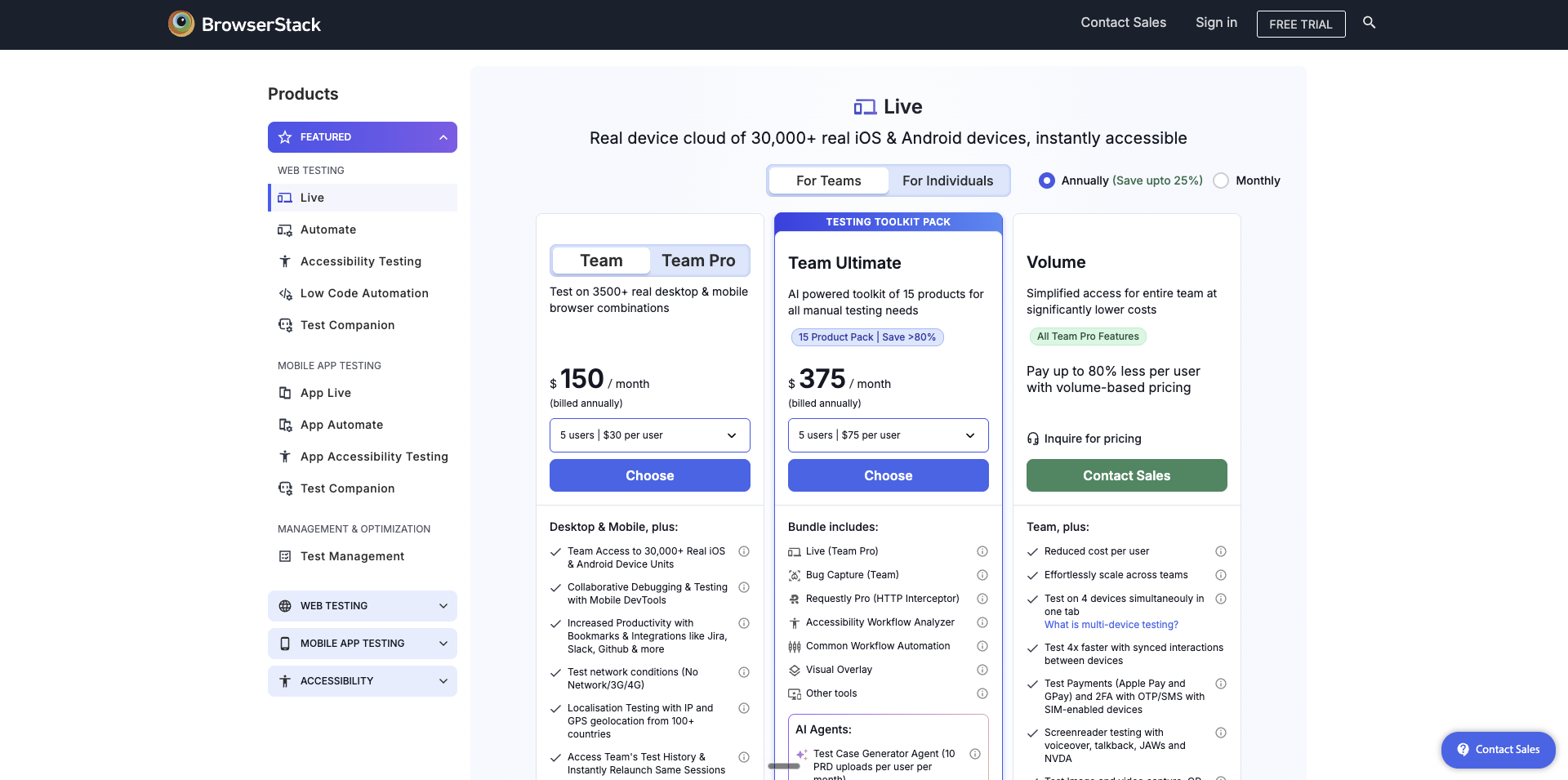This screenshot has width=1568, height=780.
Task: Click the info icon for Requestly Pro
Action: 982,599
